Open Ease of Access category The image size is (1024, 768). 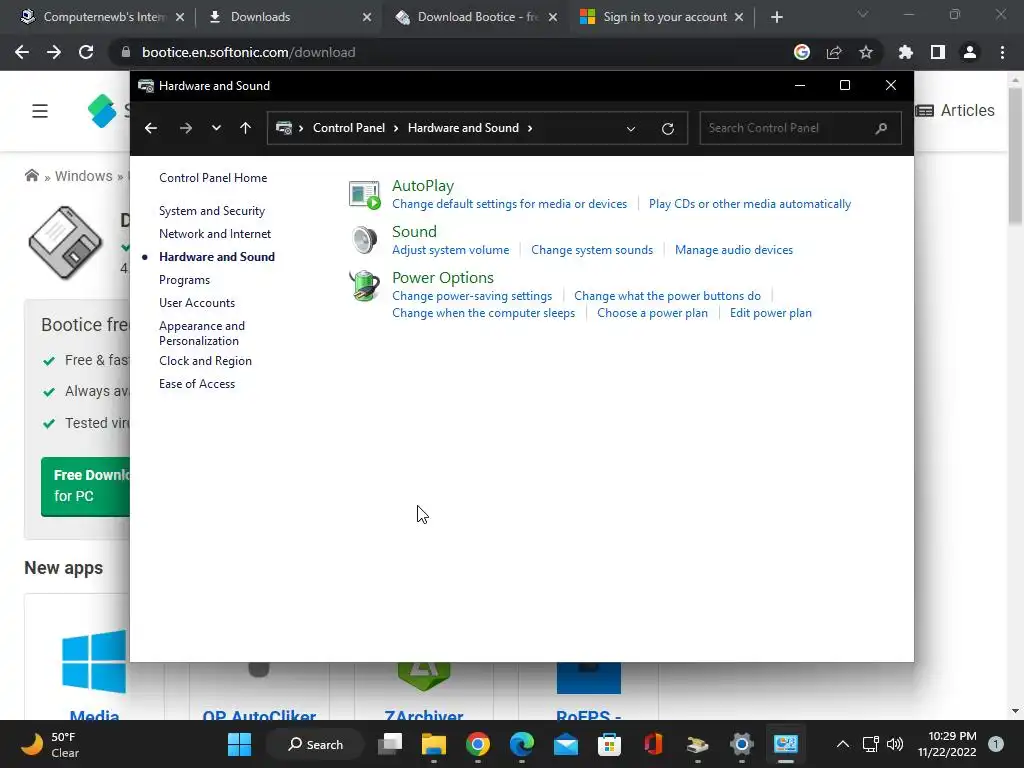tap(197, 383)
